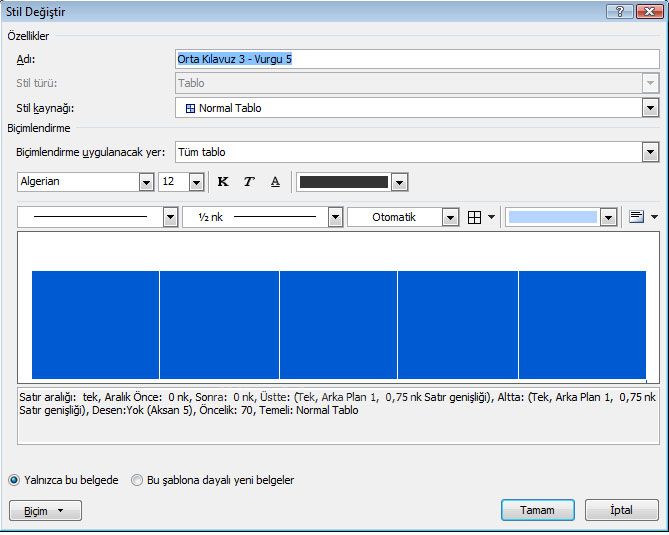Toggle underline (A) formatting
This screenshot has width=669, height=535.
(x=275, y=182)
